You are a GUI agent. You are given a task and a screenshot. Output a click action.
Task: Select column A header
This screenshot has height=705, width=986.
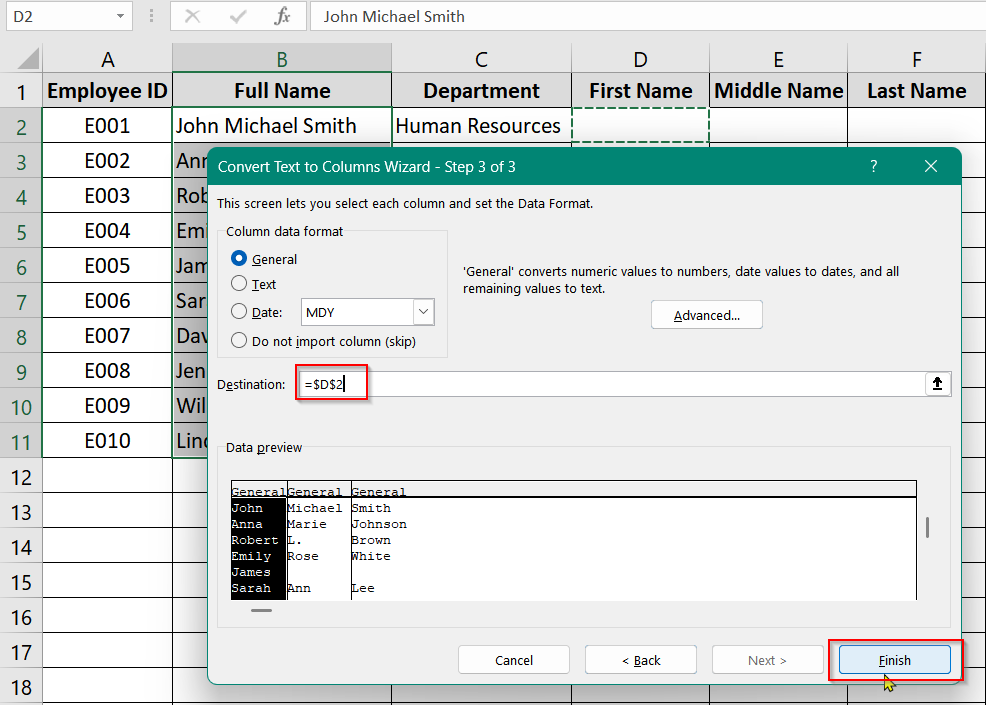tap(108, 59)
